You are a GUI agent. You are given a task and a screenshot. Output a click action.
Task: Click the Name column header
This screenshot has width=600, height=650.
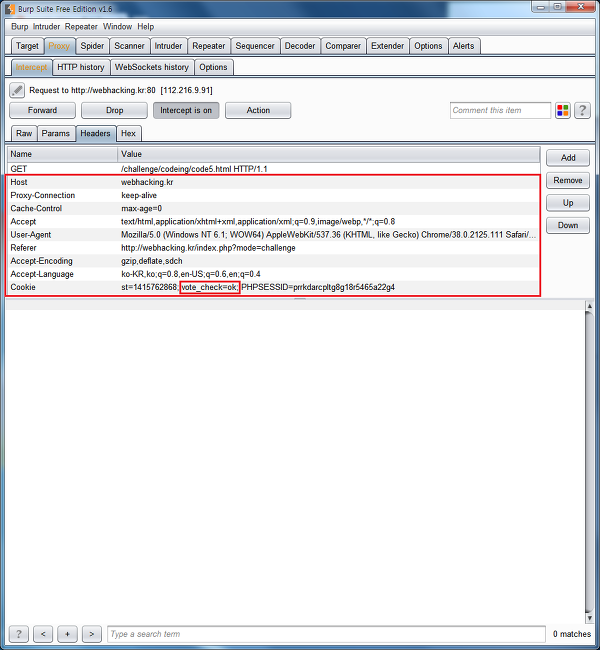pos(63,154)
